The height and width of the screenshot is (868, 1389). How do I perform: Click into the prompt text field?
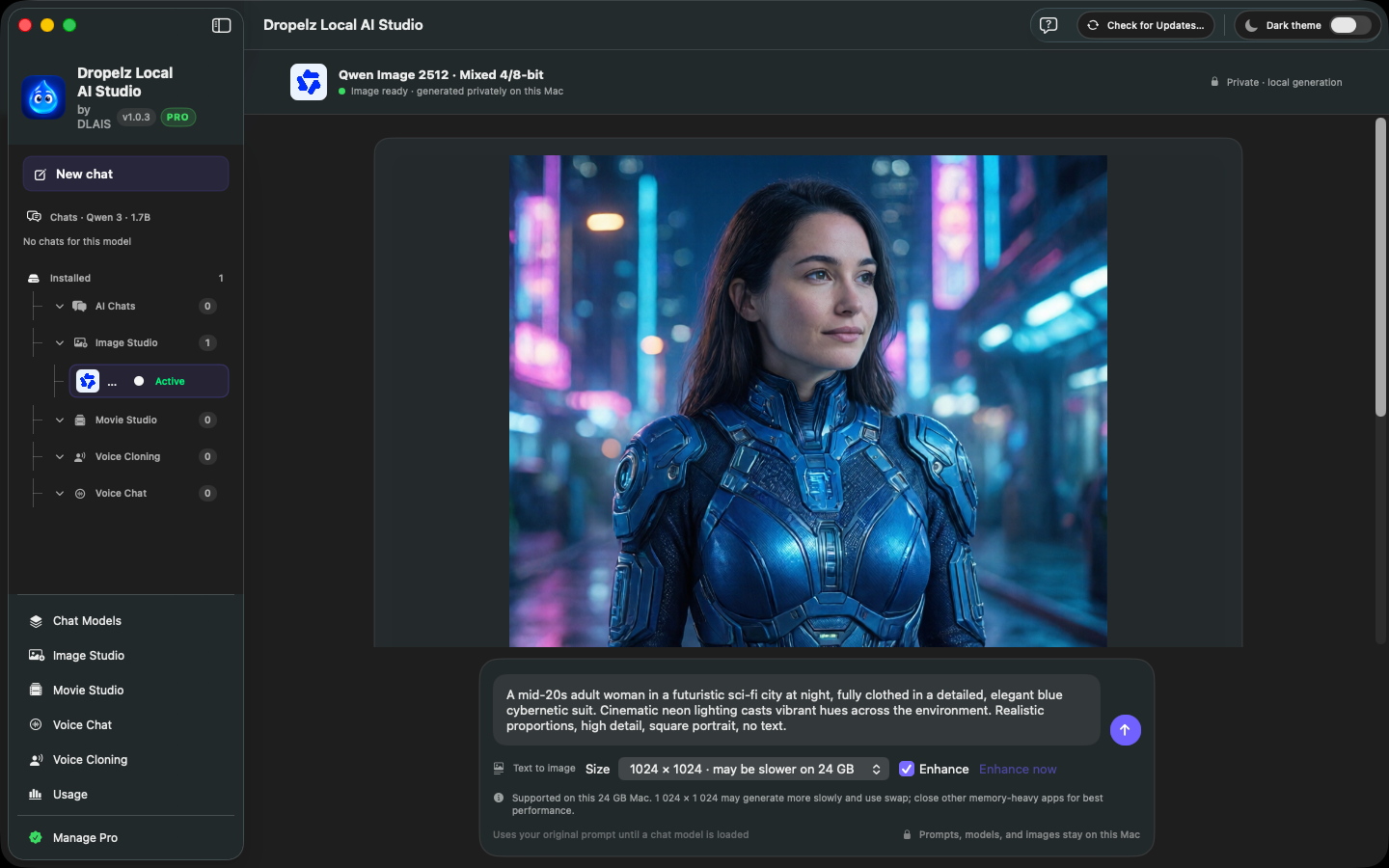(x=796, y=710)
